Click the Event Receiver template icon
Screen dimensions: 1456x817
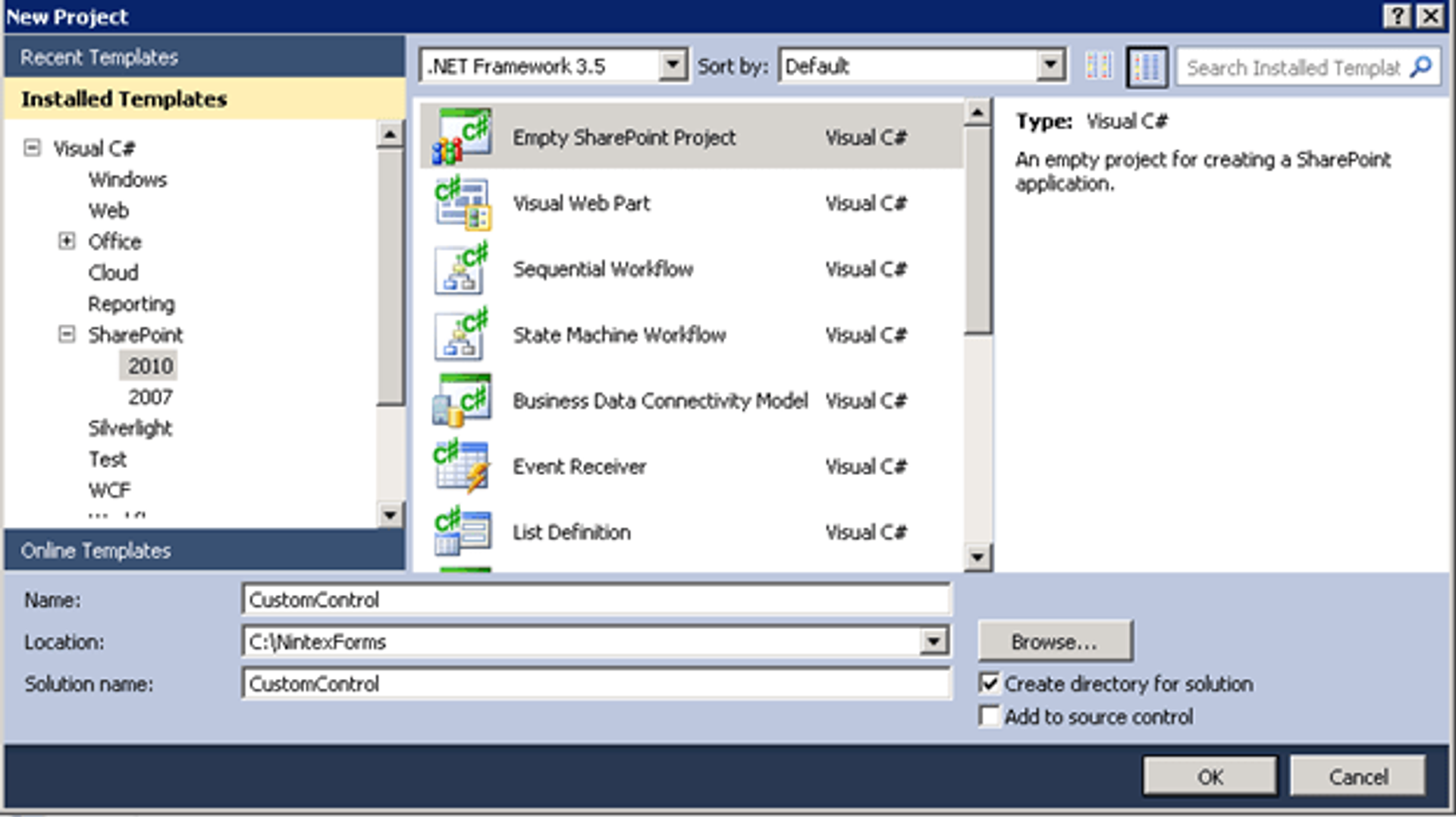[462, 466]
